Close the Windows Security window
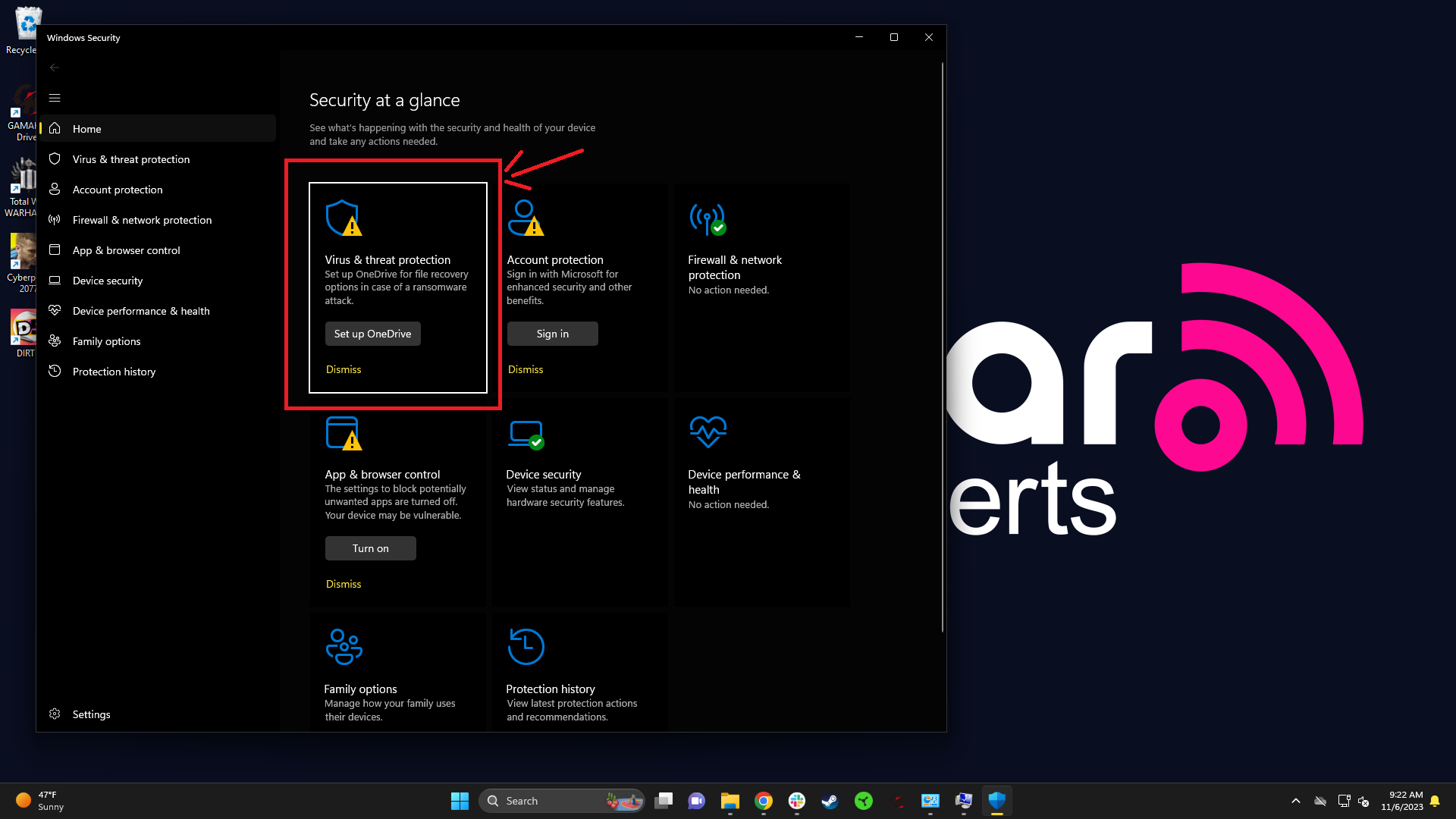The image size is (1456, 819). (x=929, y=37)
